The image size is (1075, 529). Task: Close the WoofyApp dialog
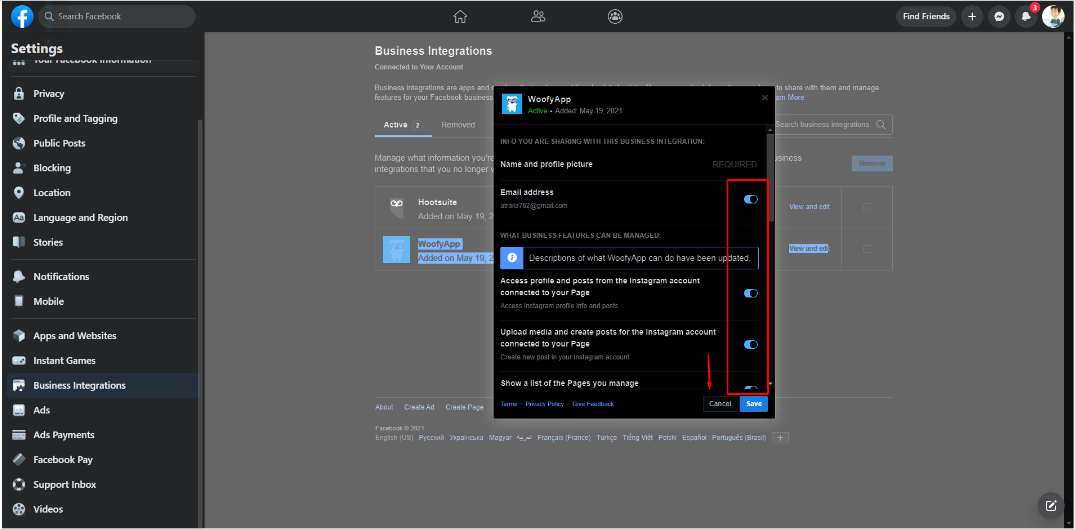click(x=765, y=97)
